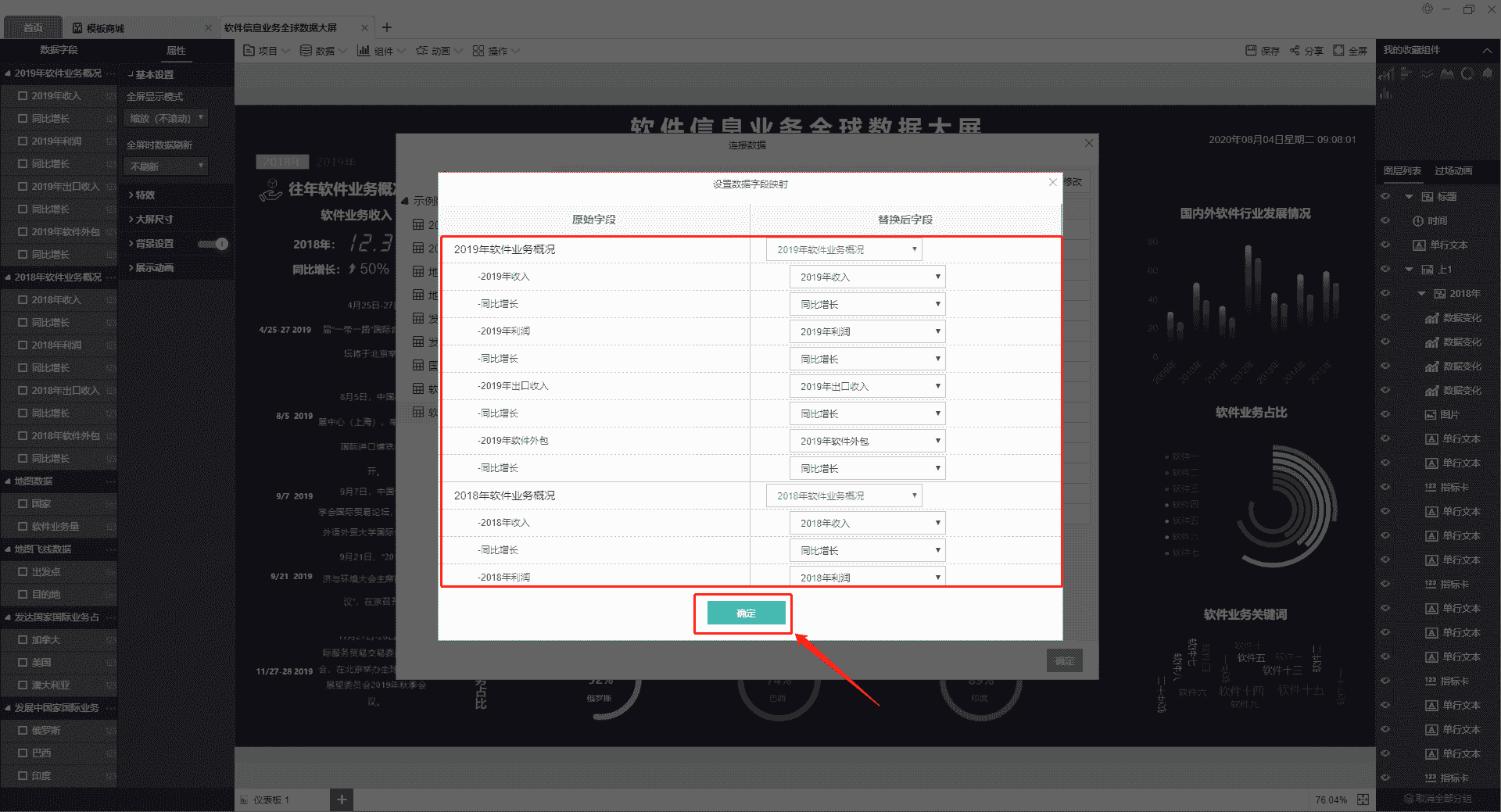The height and width of the screenshot is (812, 1501).
Task: Click the 取消全部分组 ungroup icon at bottom right
Action: click(x=1409, y=799)
